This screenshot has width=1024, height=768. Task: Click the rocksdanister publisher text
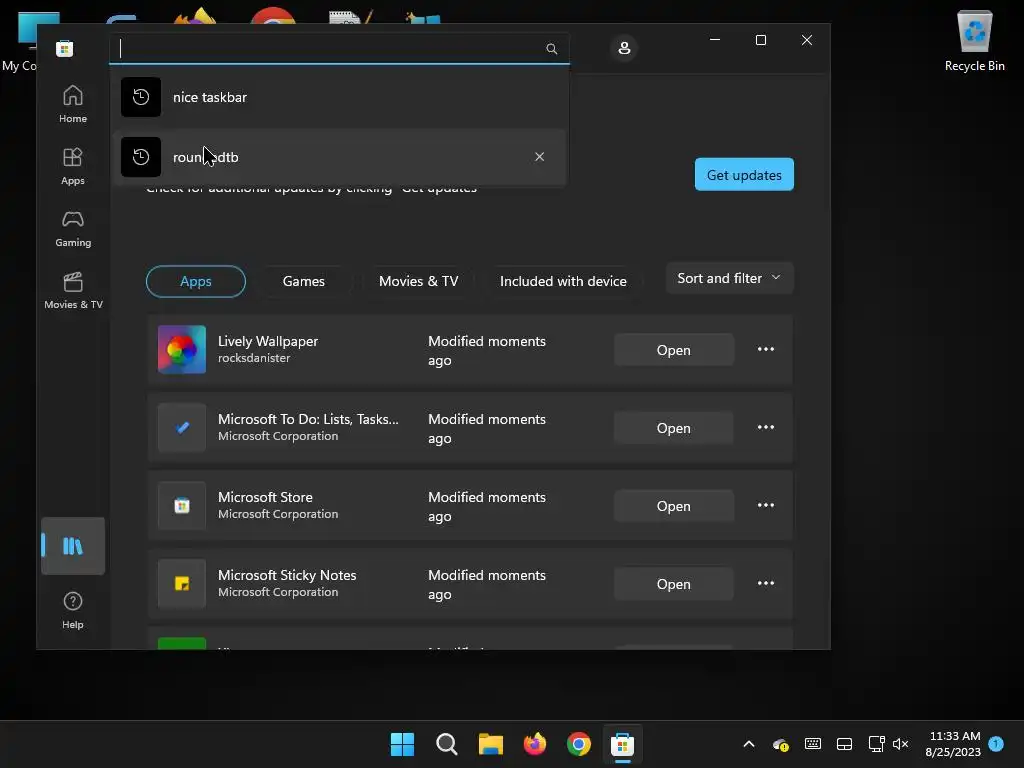click(254, 358)
